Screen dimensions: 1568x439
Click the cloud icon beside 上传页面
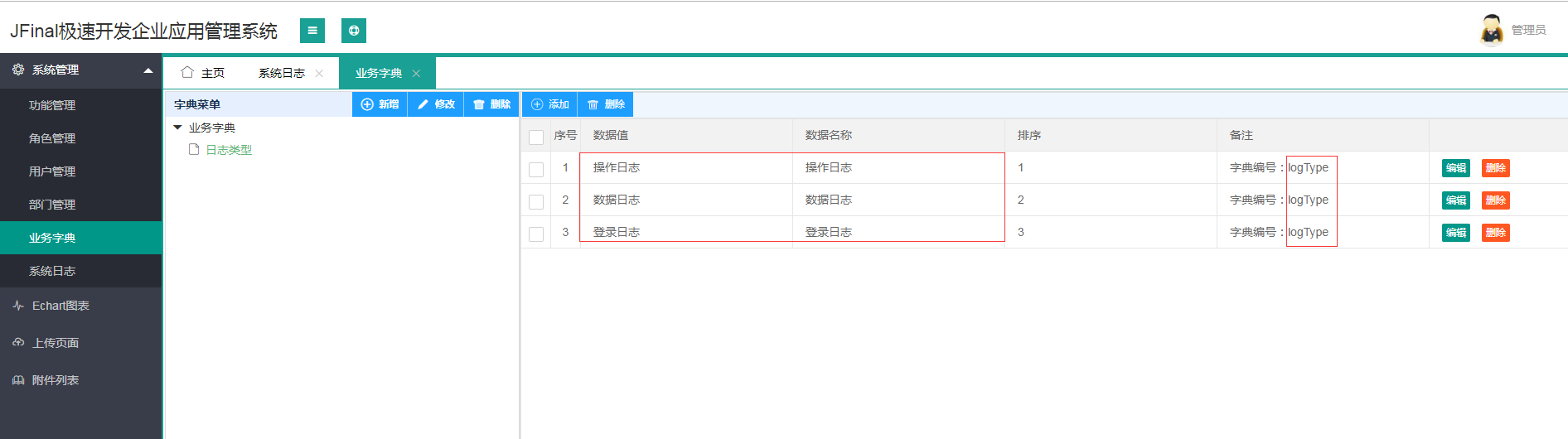point(18,342)
